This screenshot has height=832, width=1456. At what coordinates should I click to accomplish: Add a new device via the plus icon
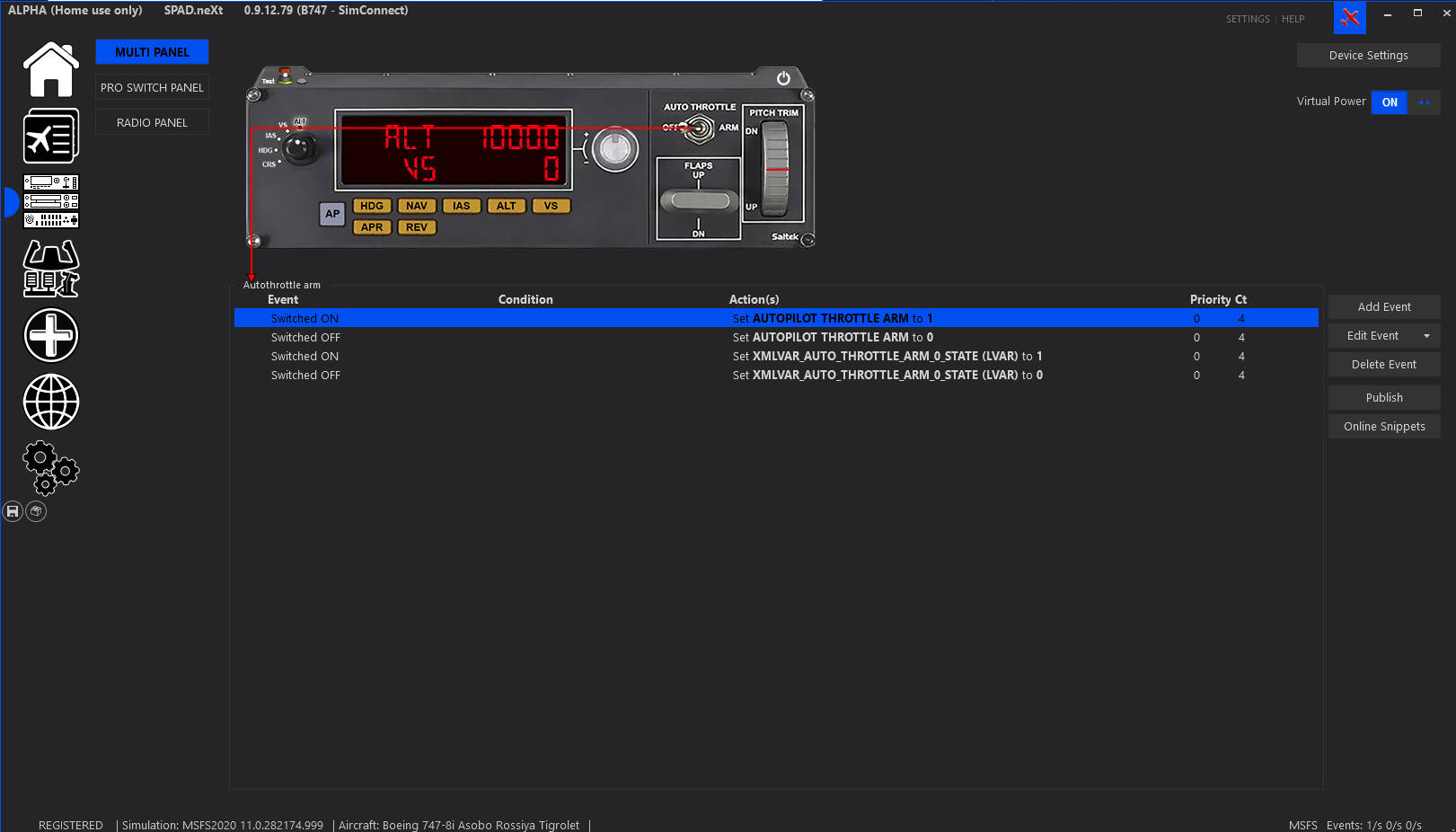(x=51, y=335)
